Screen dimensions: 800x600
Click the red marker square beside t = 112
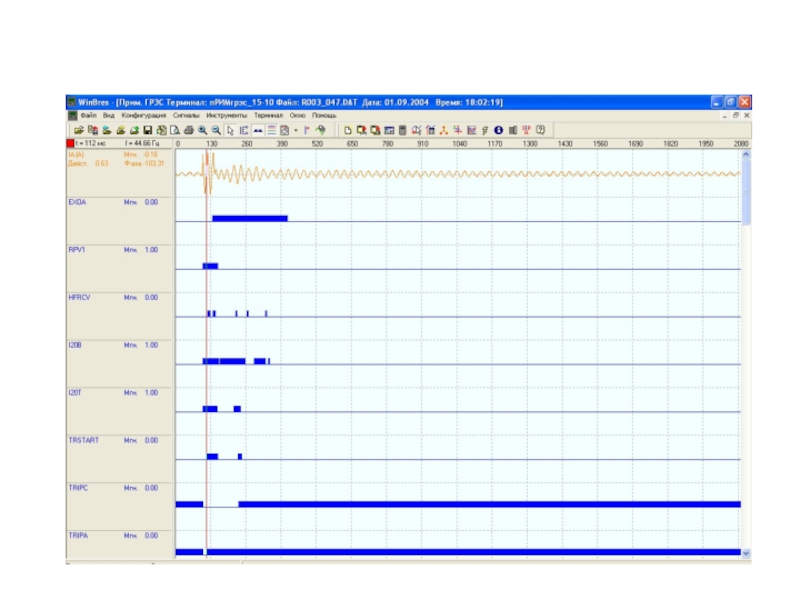pos(70,143)
